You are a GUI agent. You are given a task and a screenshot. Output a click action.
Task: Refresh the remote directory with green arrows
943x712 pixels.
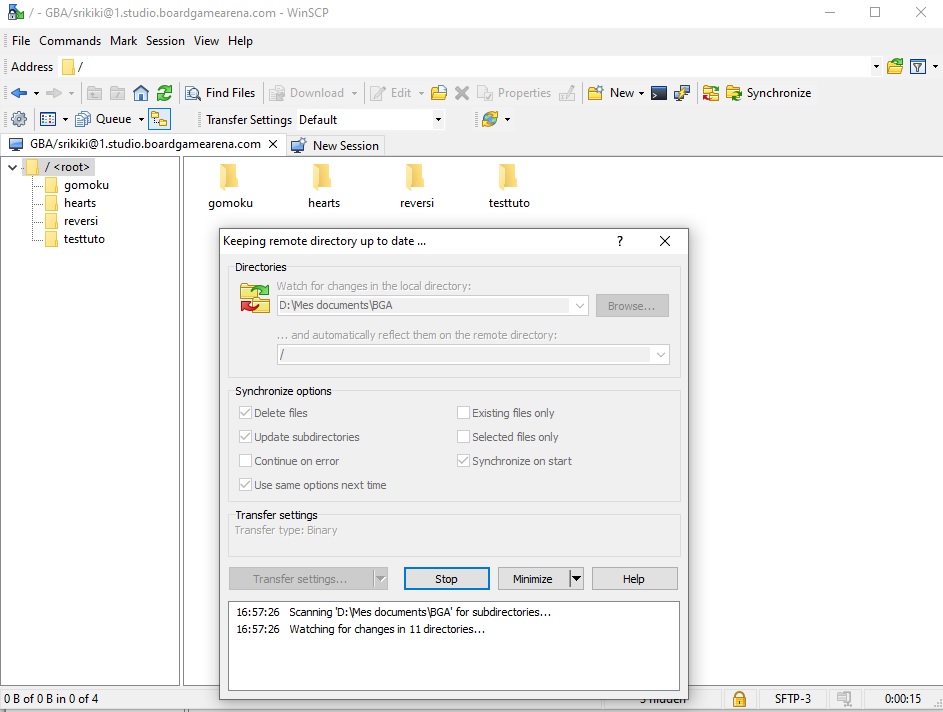(x=164, y=93)
